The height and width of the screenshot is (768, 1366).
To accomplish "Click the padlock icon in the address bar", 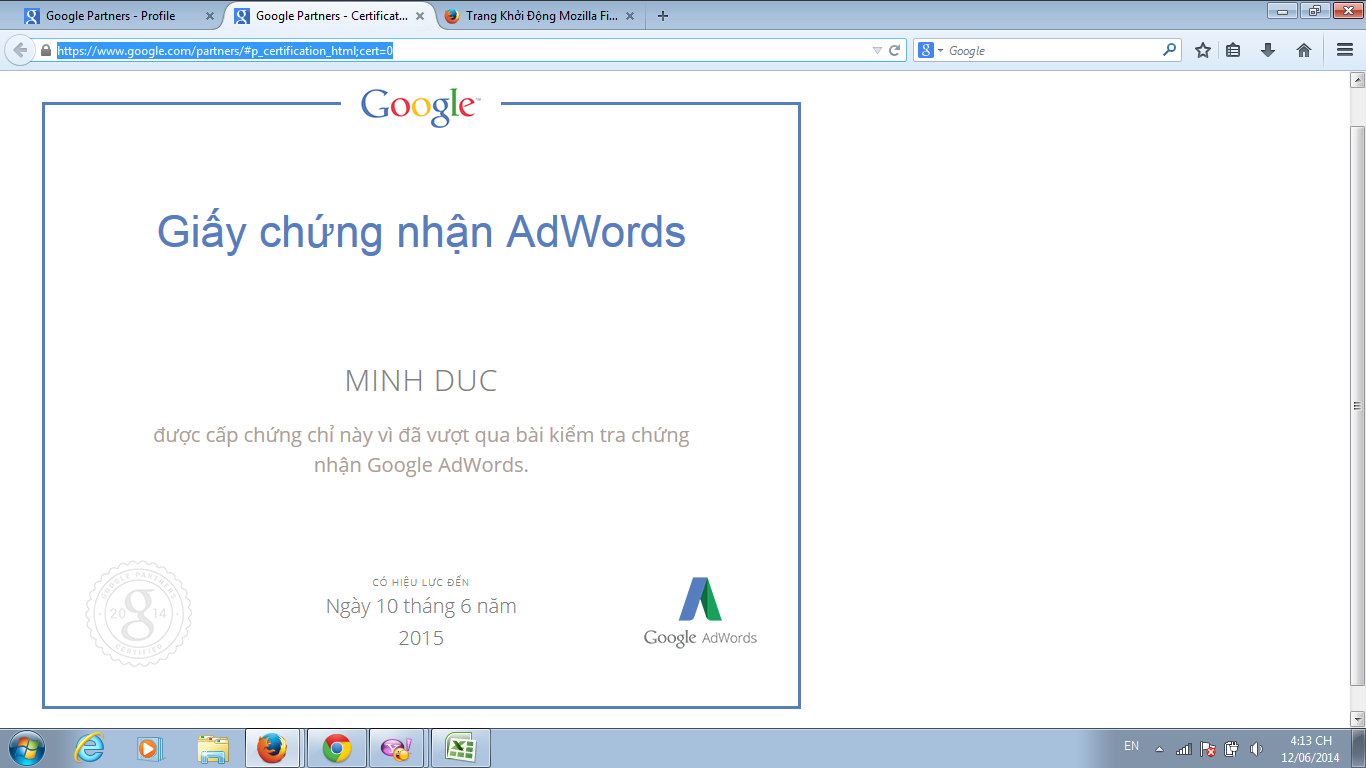I will tap(47, 50).
